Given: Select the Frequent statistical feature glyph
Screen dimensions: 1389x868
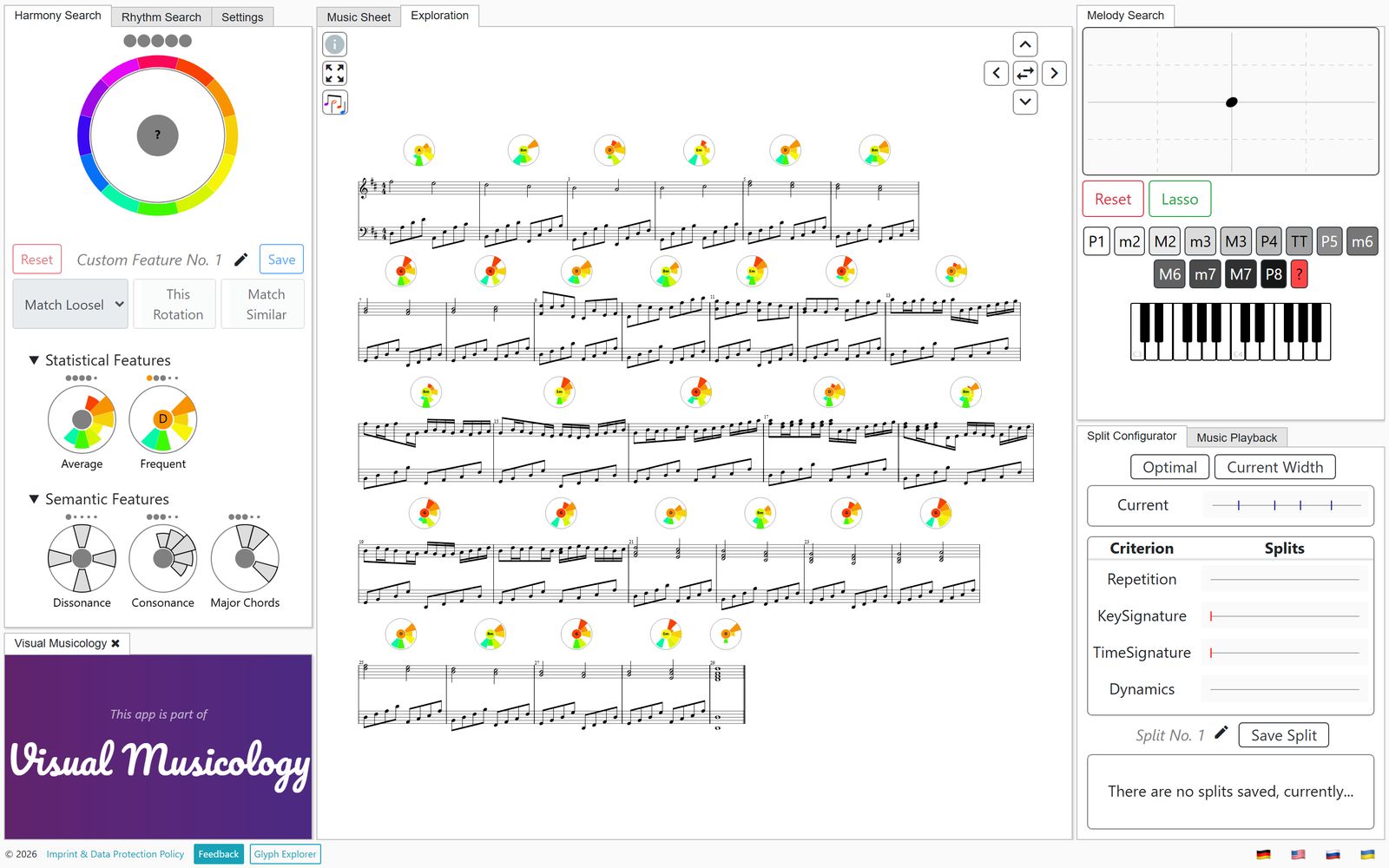Looking at the screenshot, I should click(162, 419).
